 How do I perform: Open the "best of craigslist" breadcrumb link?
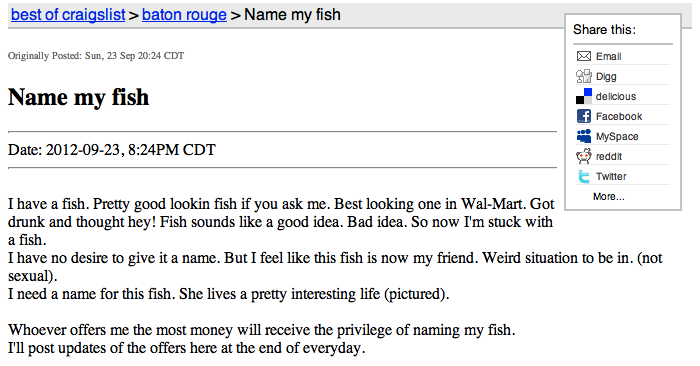tap(68, 15)
